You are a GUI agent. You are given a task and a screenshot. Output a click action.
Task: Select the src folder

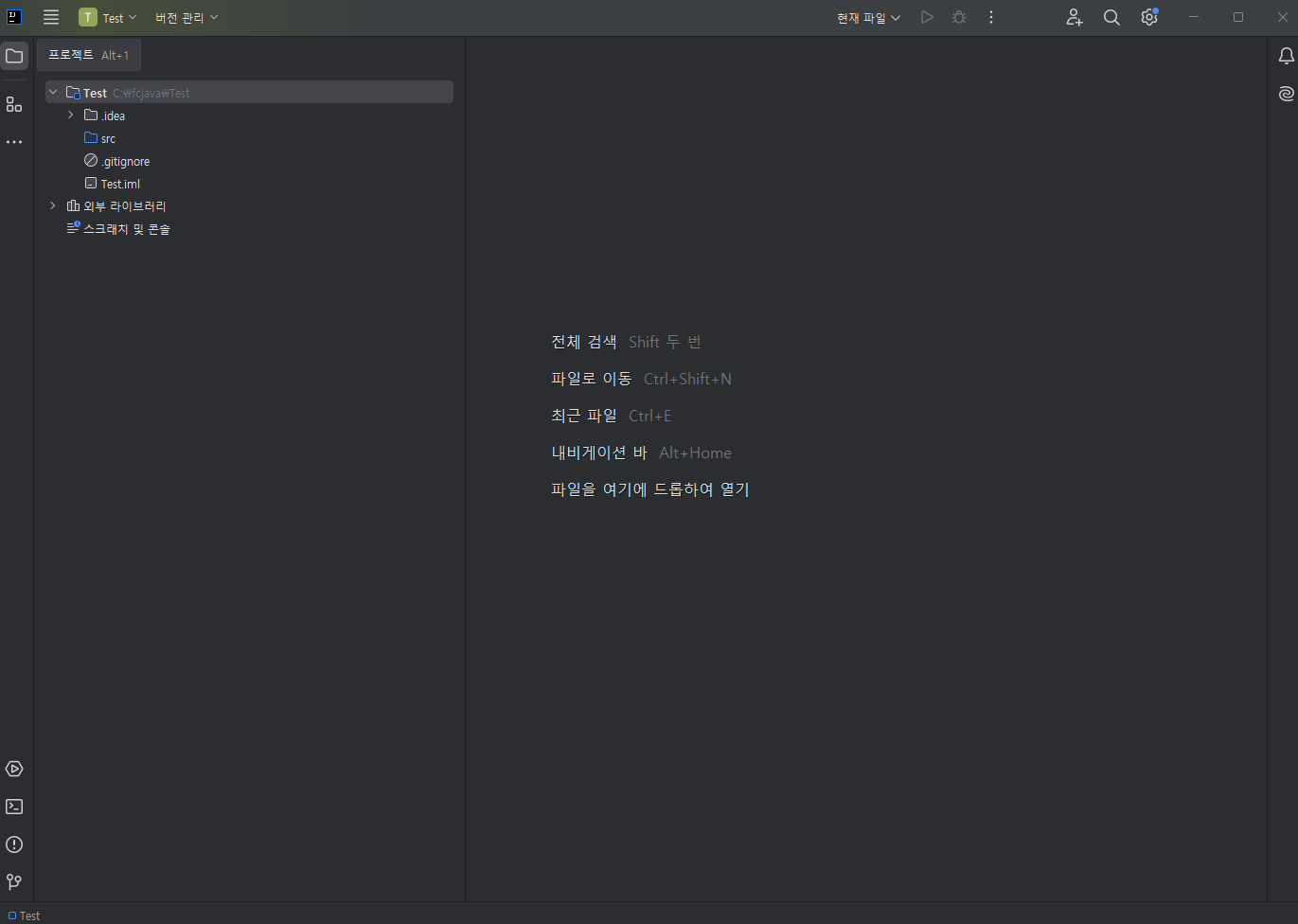249,138
